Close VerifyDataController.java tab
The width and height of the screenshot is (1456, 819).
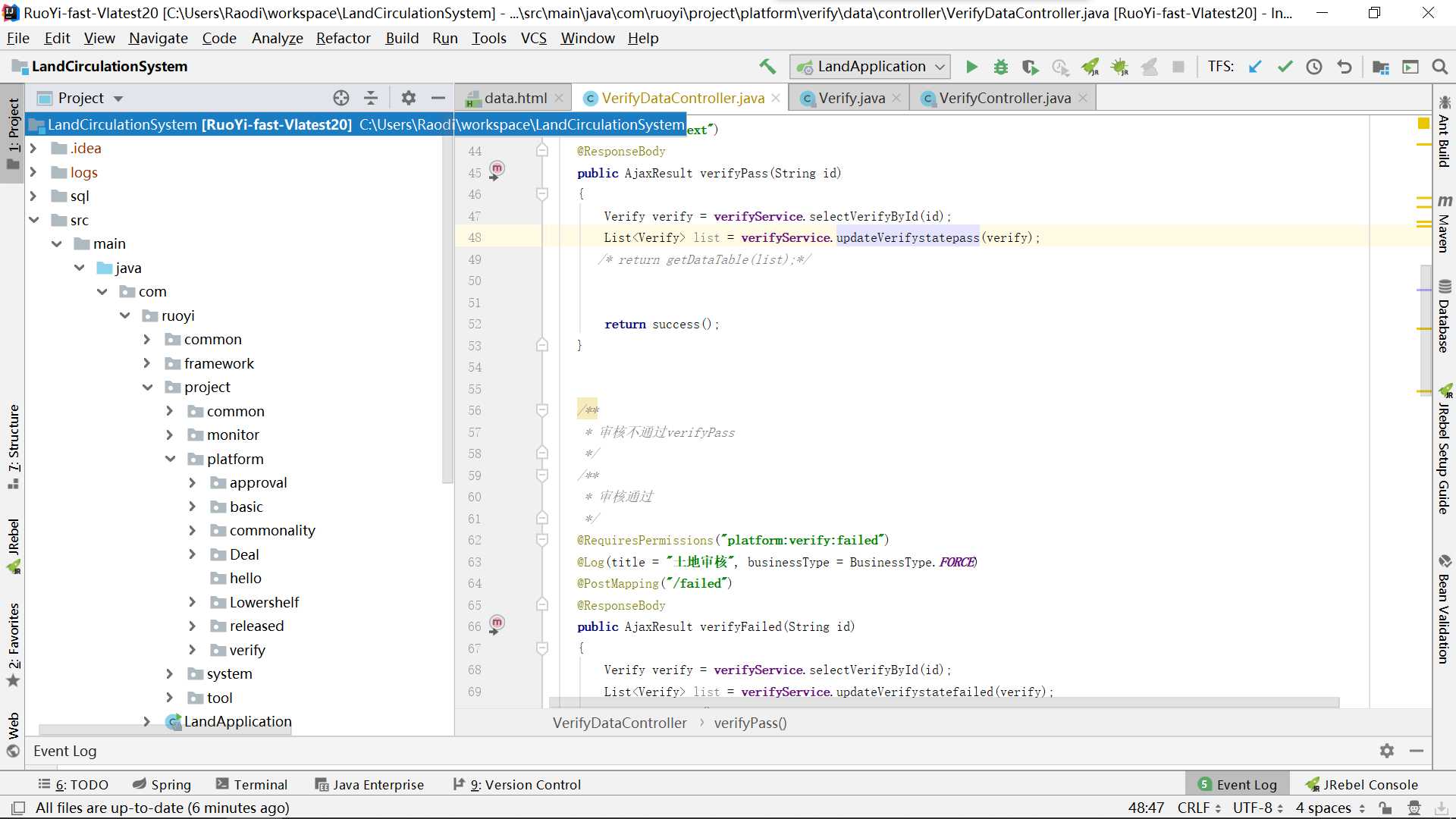[776, 98]
